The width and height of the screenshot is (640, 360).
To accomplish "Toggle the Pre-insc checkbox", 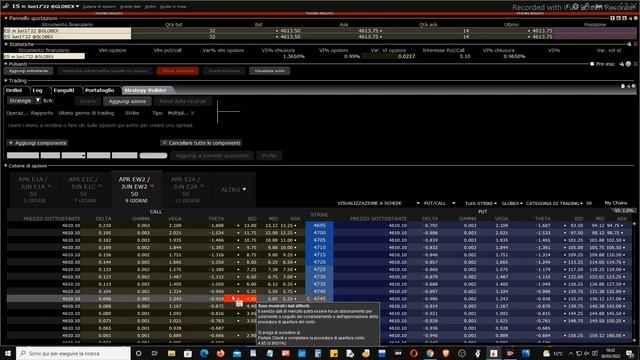I will click(x=592, y=64).
